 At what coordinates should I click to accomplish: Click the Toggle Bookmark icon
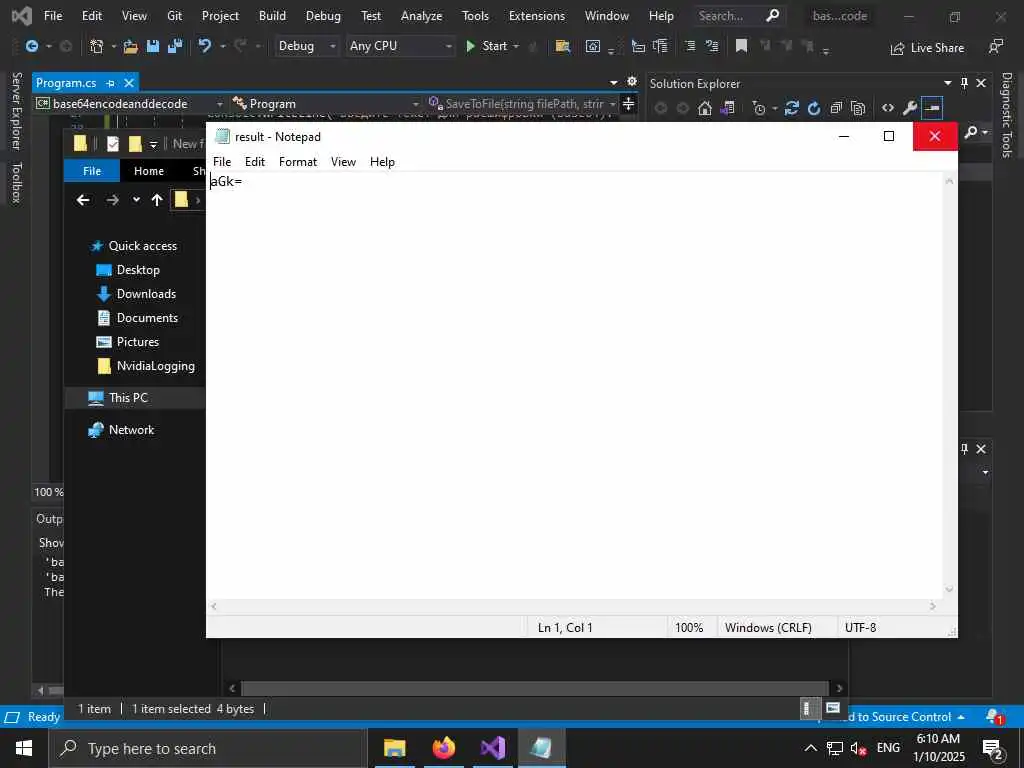[x=741, y=46]
